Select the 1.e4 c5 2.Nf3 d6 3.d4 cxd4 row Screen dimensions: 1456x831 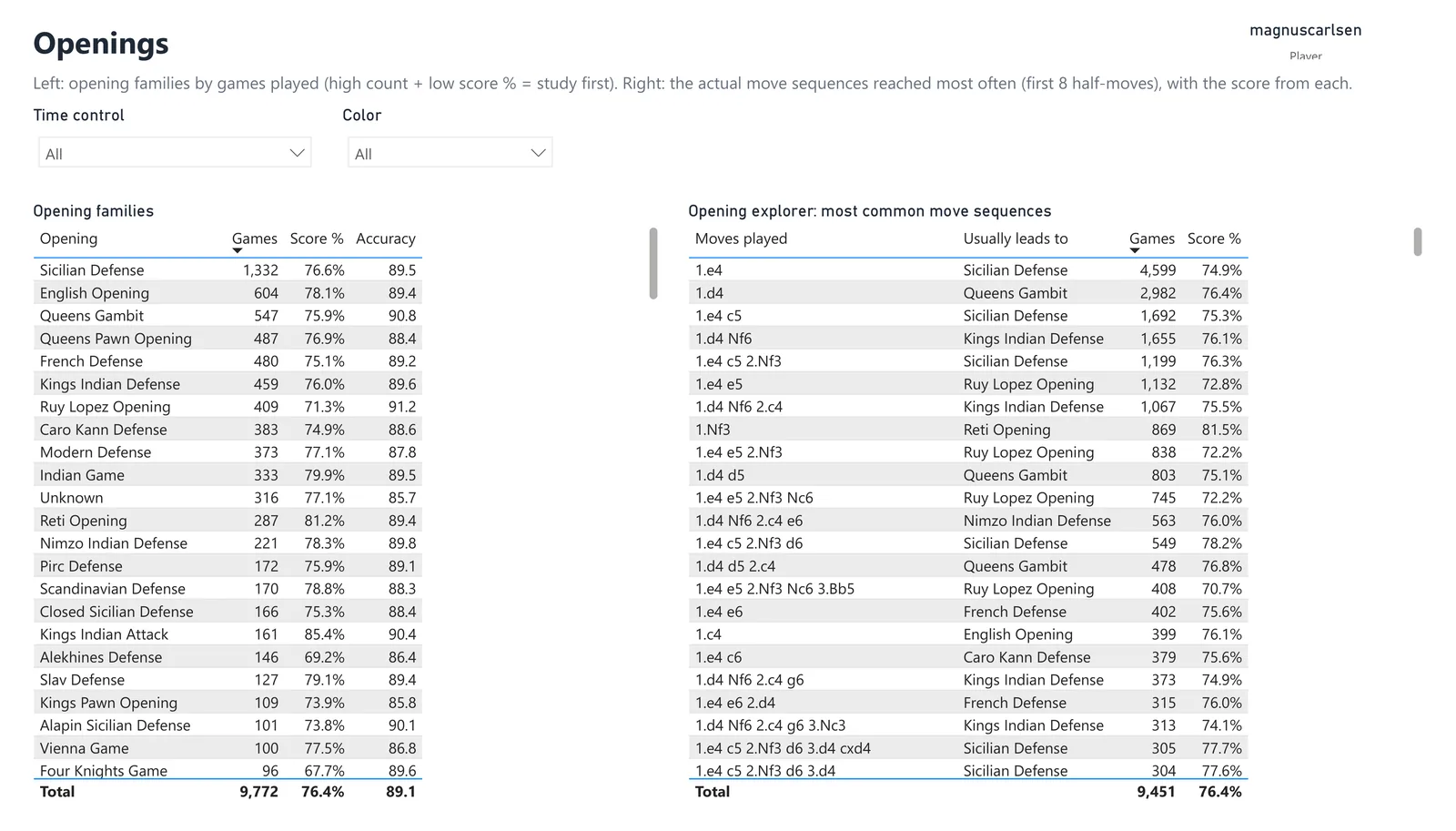click(x=968, y=748)
